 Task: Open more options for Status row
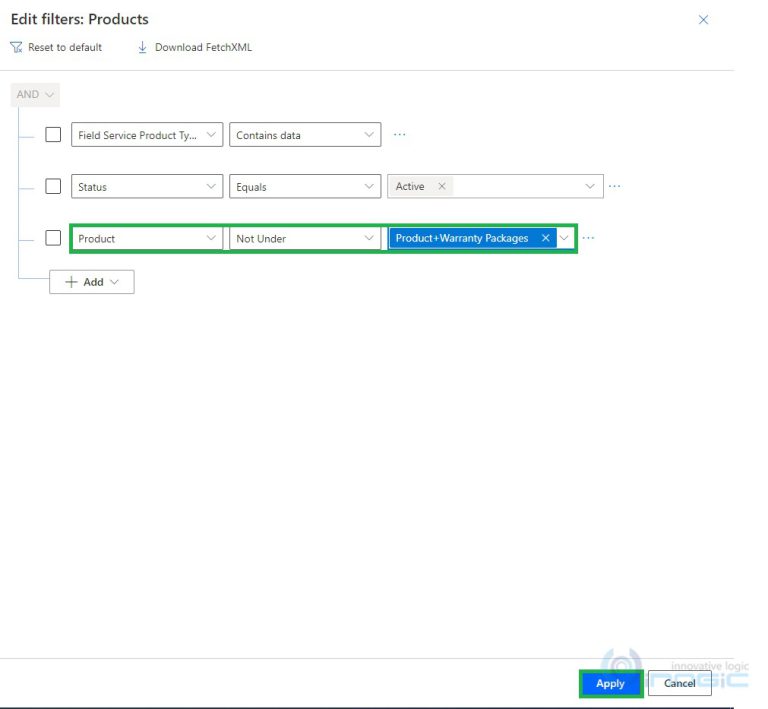614,186
